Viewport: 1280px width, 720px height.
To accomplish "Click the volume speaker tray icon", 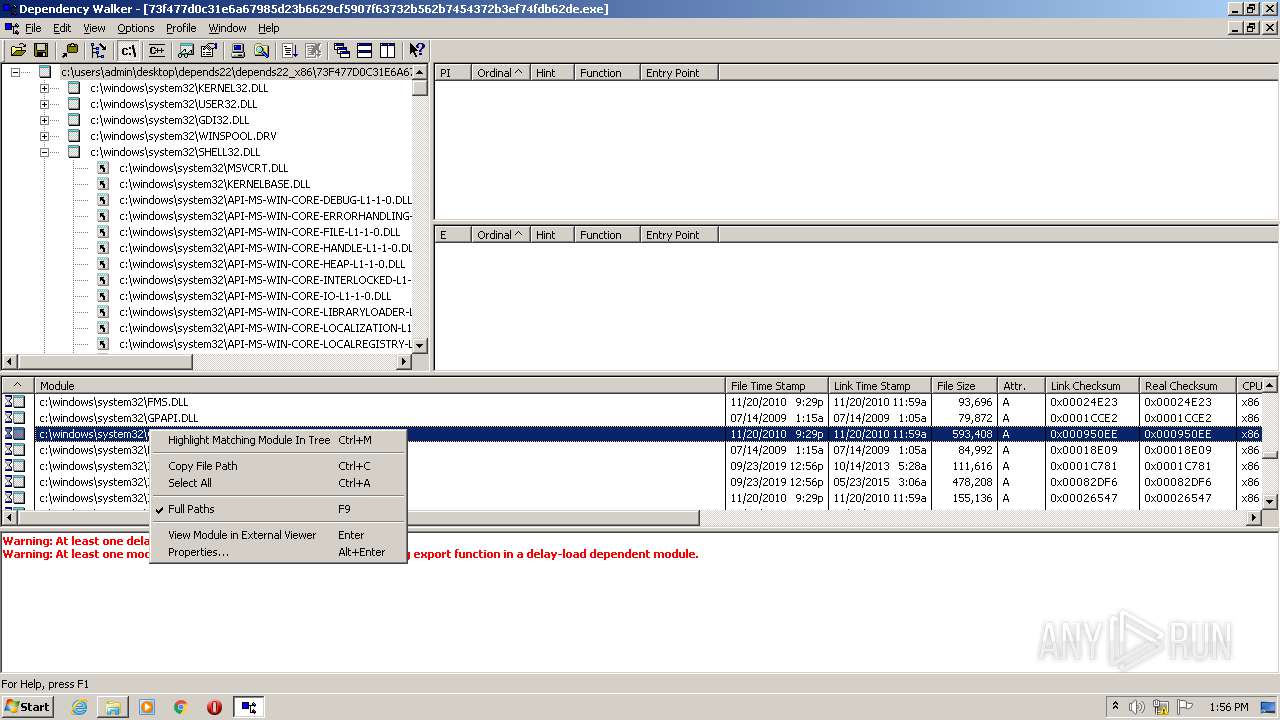I will point(1136,707).
